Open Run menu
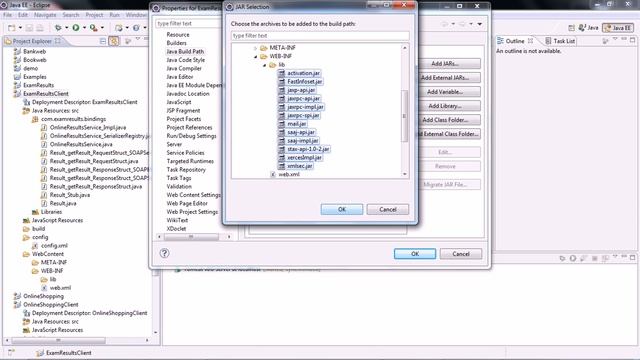Viewport: 640px width, 360px height. click(x=114, y=15)
